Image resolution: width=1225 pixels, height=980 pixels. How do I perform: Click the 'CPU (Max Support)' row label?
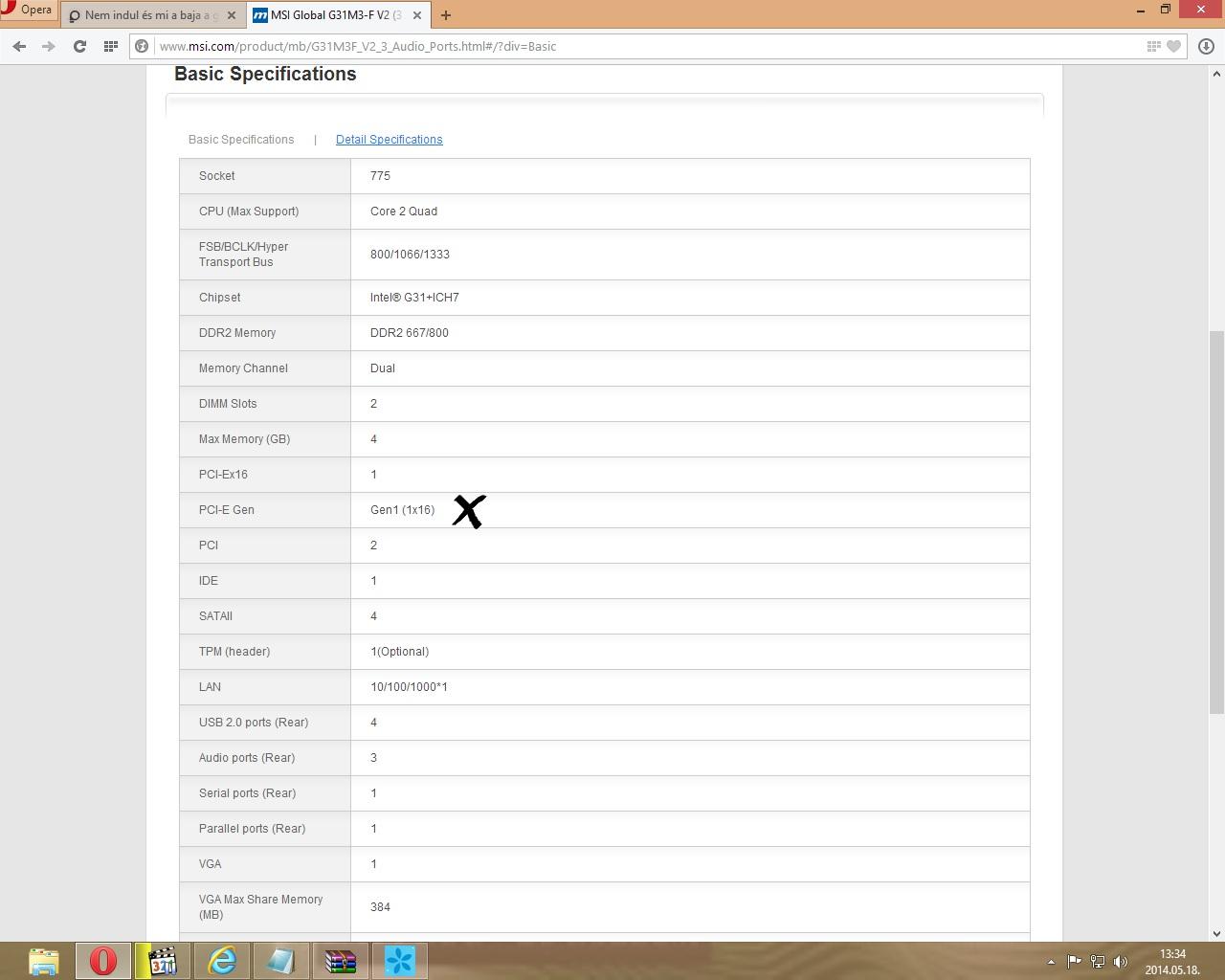[249, 212]
